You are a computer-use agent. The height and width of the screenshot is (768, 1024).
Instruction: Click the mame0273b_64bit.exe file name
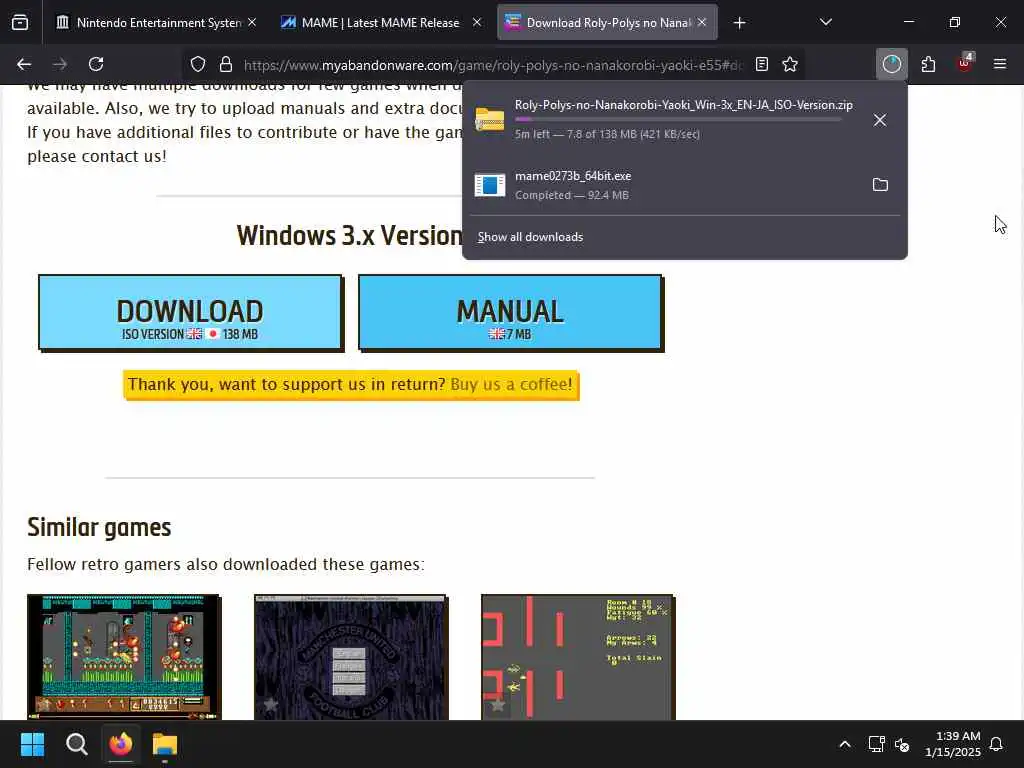(573, 176)
